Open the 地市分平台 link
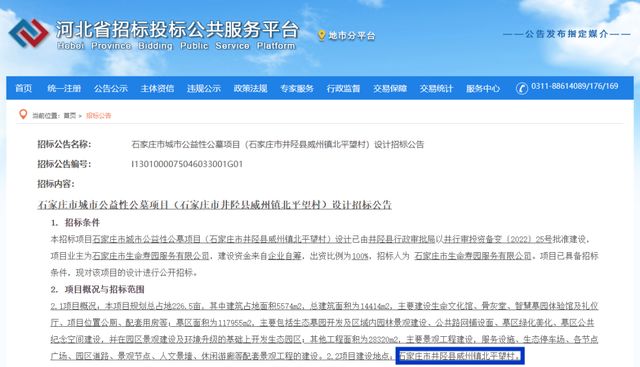Image resolution: width=640 pixels, height=367 pixels. click(x=352, y=36)
